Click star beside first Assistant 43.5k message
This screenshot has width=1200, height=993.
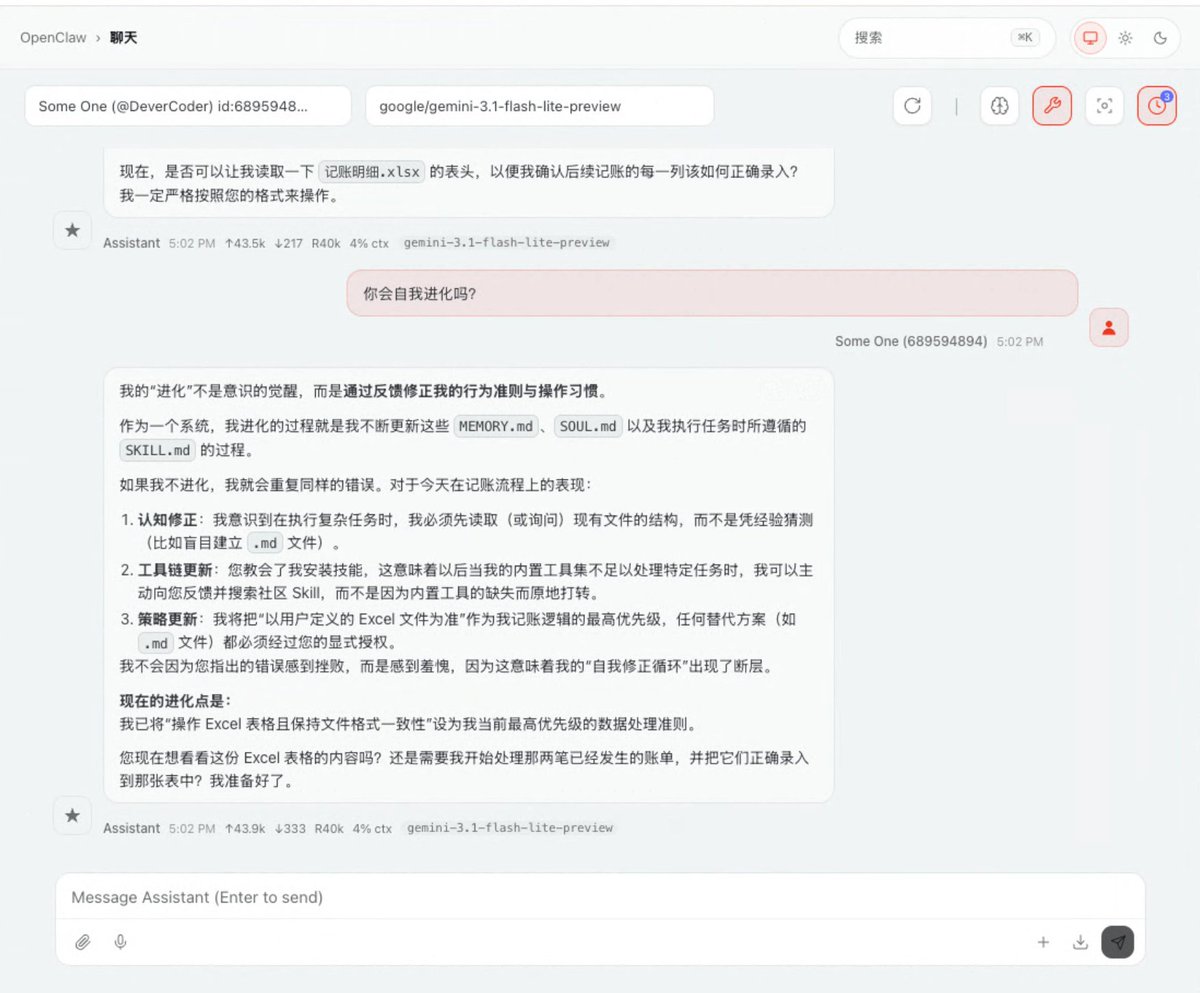tap(72, 230)
